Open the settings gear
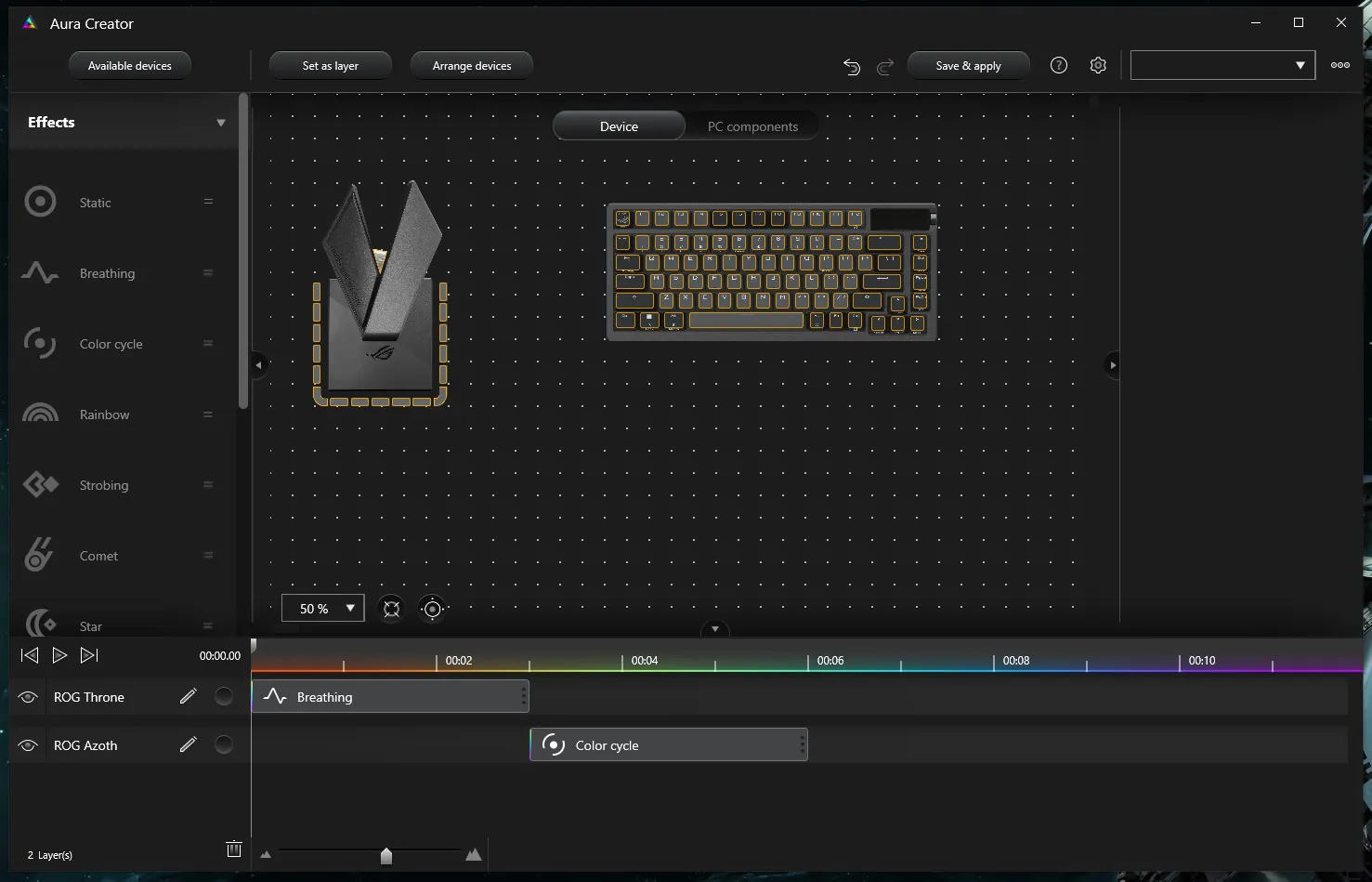 tap(1098, 65)
